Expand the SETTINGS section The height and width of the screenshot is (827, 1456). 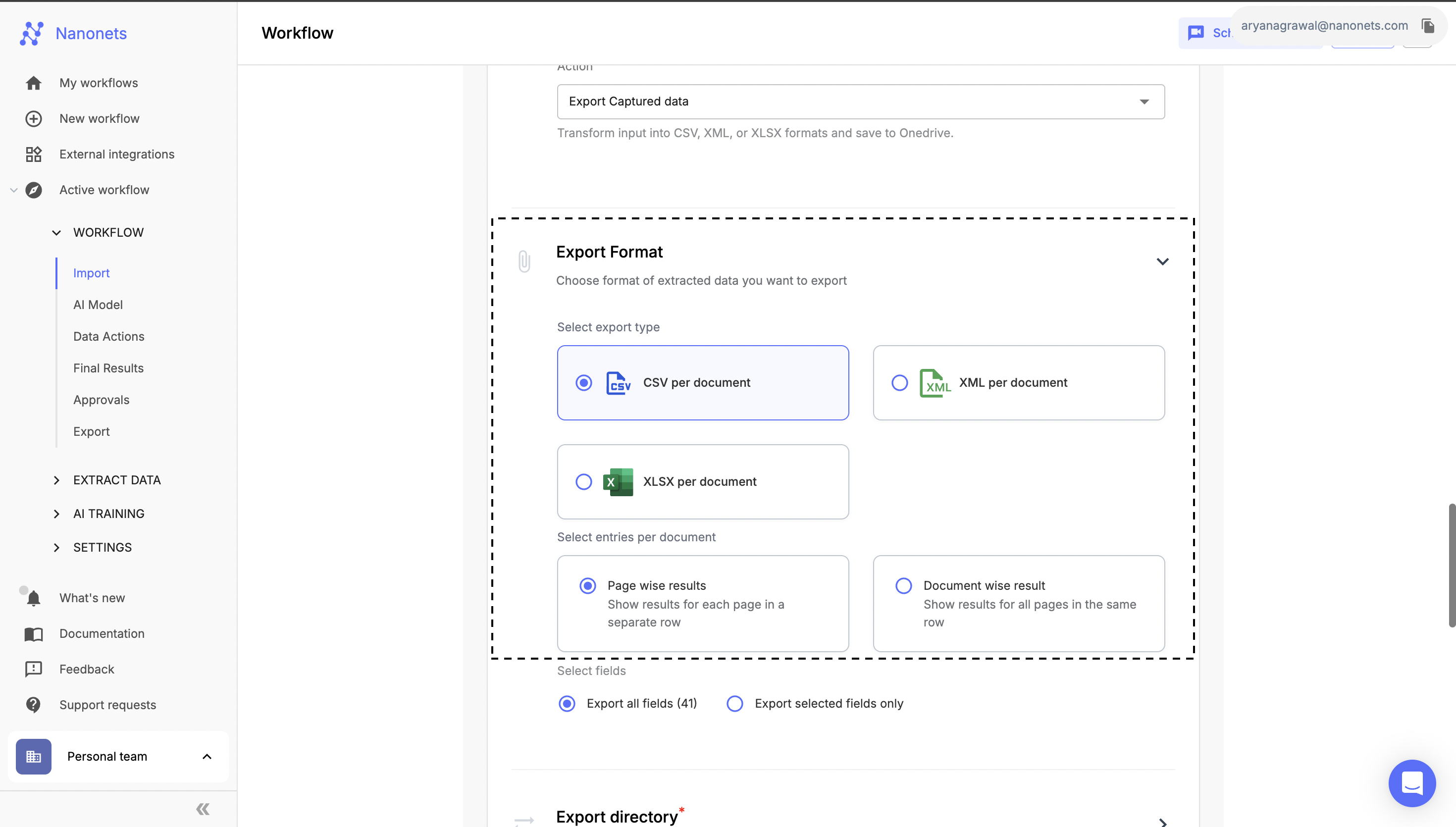click(x=56, y=548)
